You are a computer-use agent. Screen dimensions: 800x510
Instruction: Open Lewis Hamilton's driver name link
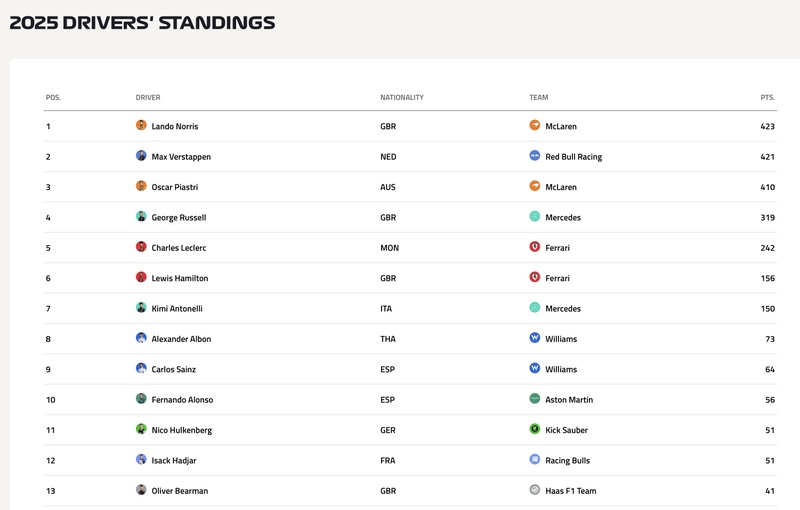(x=180, y=278)
